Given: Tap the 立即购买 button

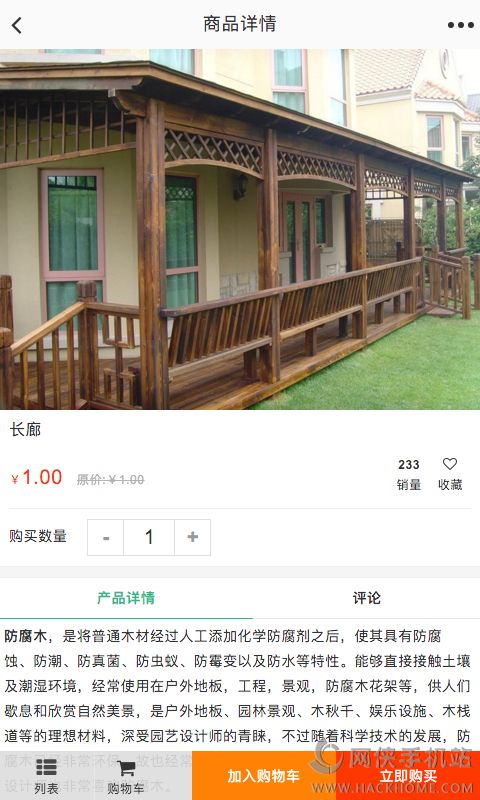Looking at the screenshot, I should pos(408,776).
